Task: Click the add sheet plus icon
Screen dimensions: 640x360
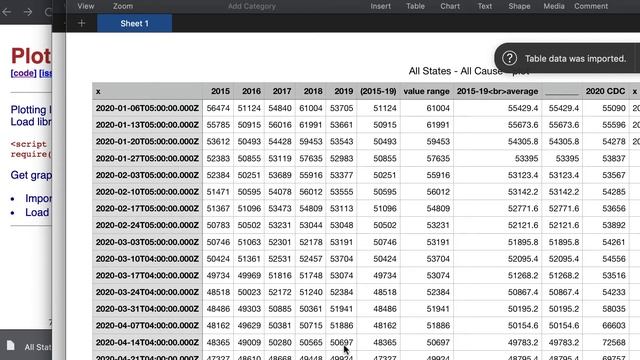Action: coord(81,23)
